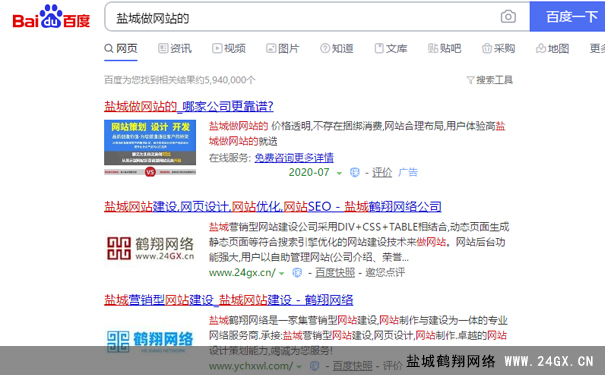Expand the dropdown arrow after www.24gx.cn/
This screenshot has width=605, height=375.
(282, 274)
